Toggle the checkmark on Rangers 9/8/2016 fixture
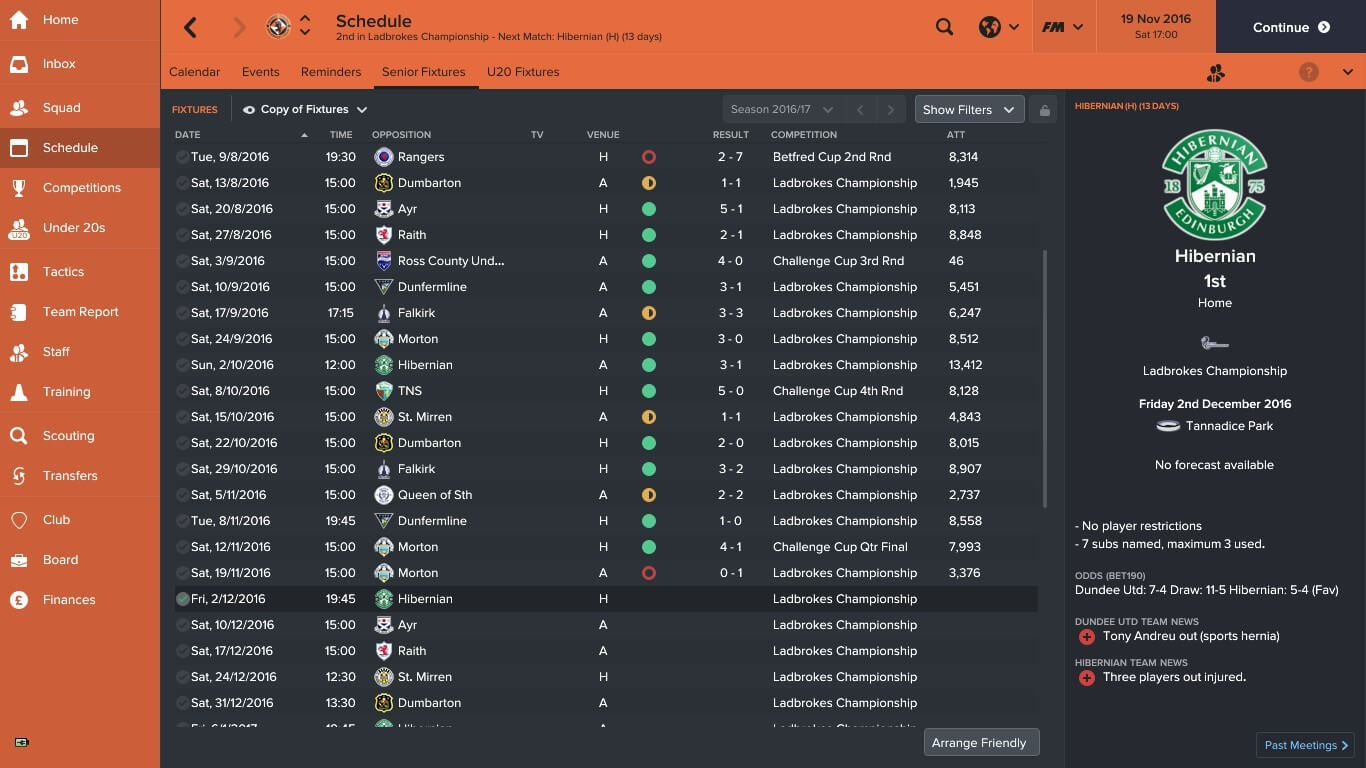The image size is (1366, 768). pyautogui.click(x=182, y=157)
